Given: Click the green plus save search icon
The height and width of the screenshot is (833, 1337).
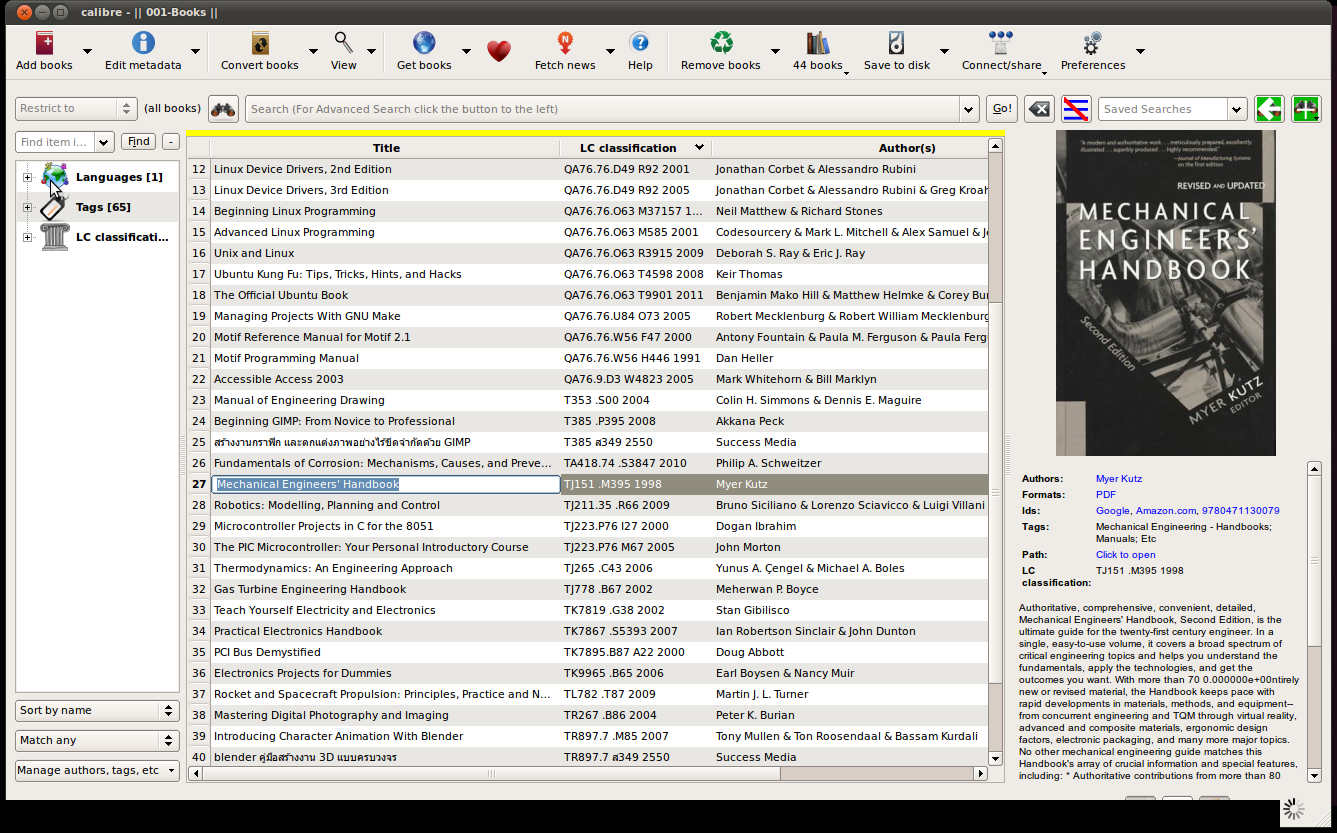Looking at the screenshot, I should point(1306,109).
